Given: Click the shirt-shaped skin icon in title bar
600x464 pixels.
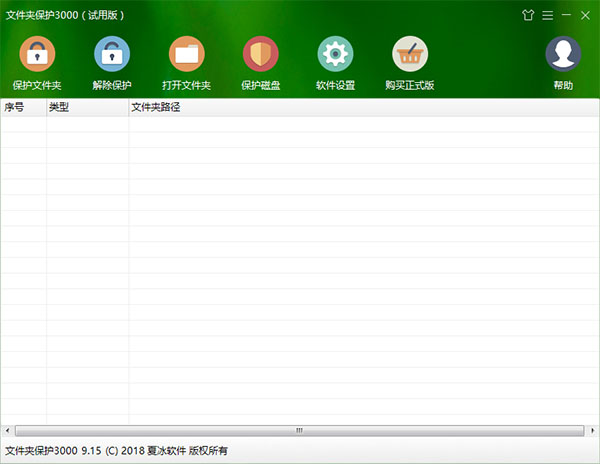Looking at the screenshot, I should [x=528, y=16].
